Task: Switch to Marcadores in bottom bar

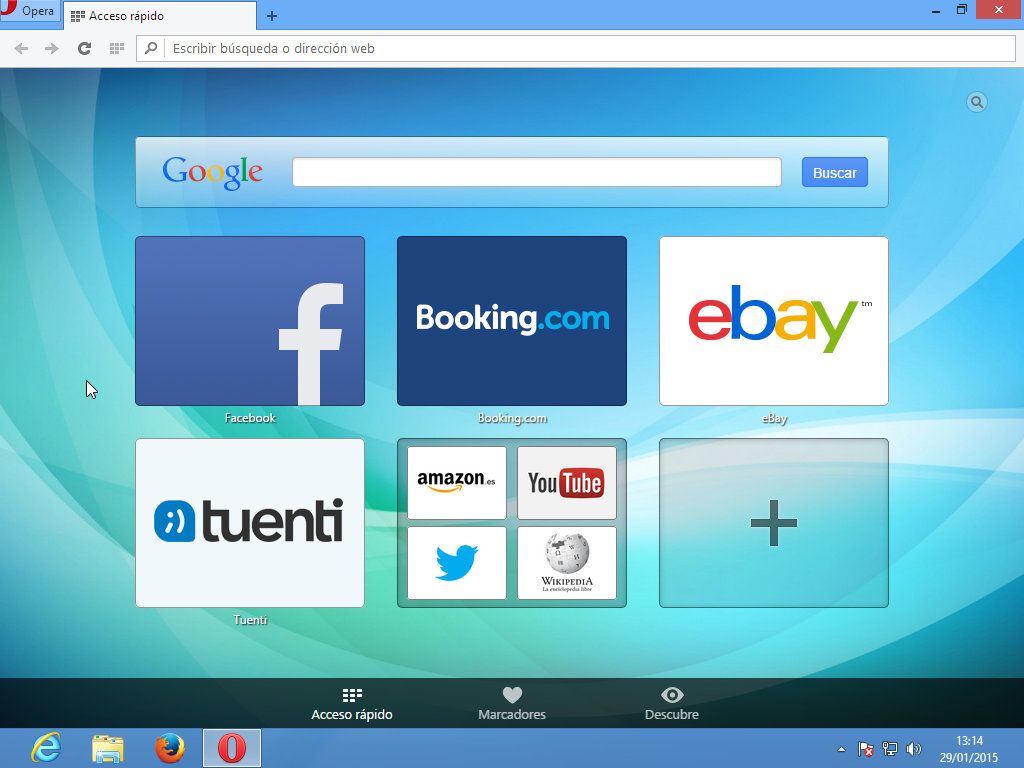Action: 512,704
